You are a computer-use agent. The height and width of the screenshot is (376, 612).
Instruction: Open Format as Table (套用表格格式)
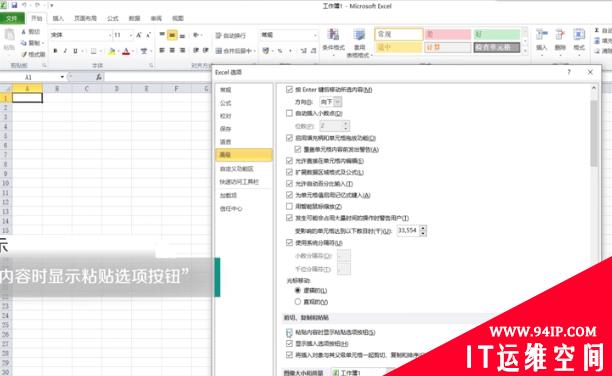point(359,43)
